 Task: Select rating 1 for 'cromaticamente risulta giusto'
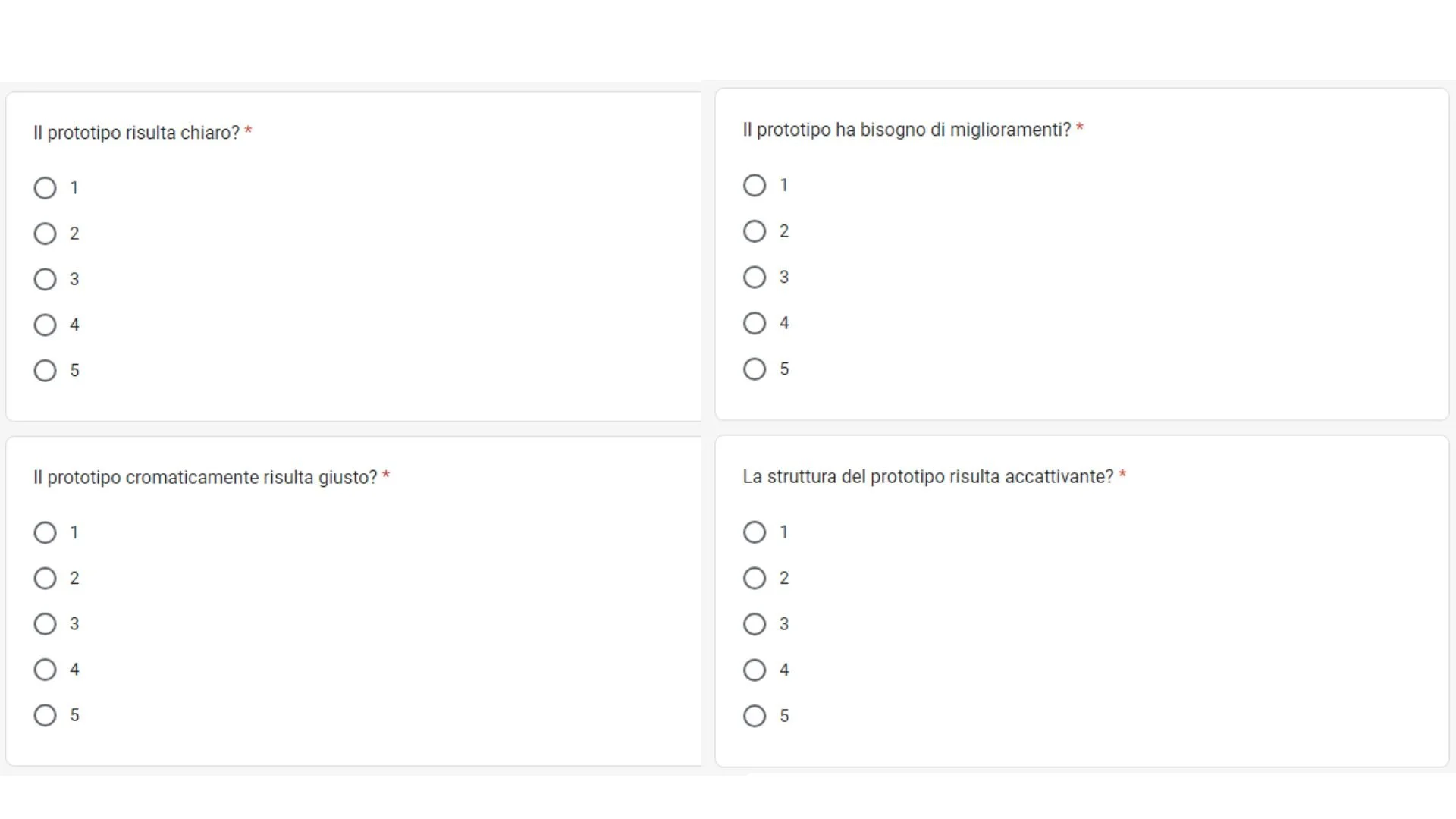pyautogui.click(x=45, y=533)
